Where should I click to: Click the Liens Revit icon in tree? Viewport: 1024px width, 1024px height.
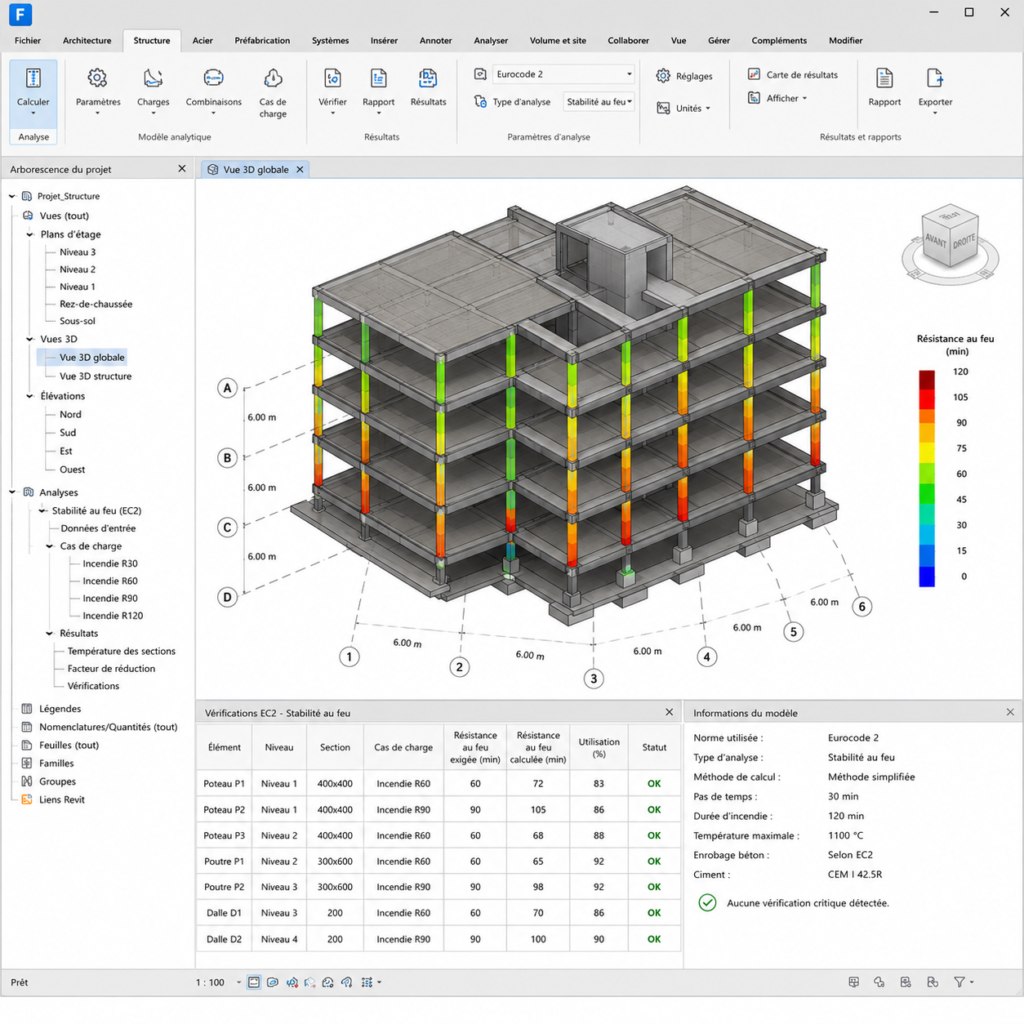click(x=27, y=799)
